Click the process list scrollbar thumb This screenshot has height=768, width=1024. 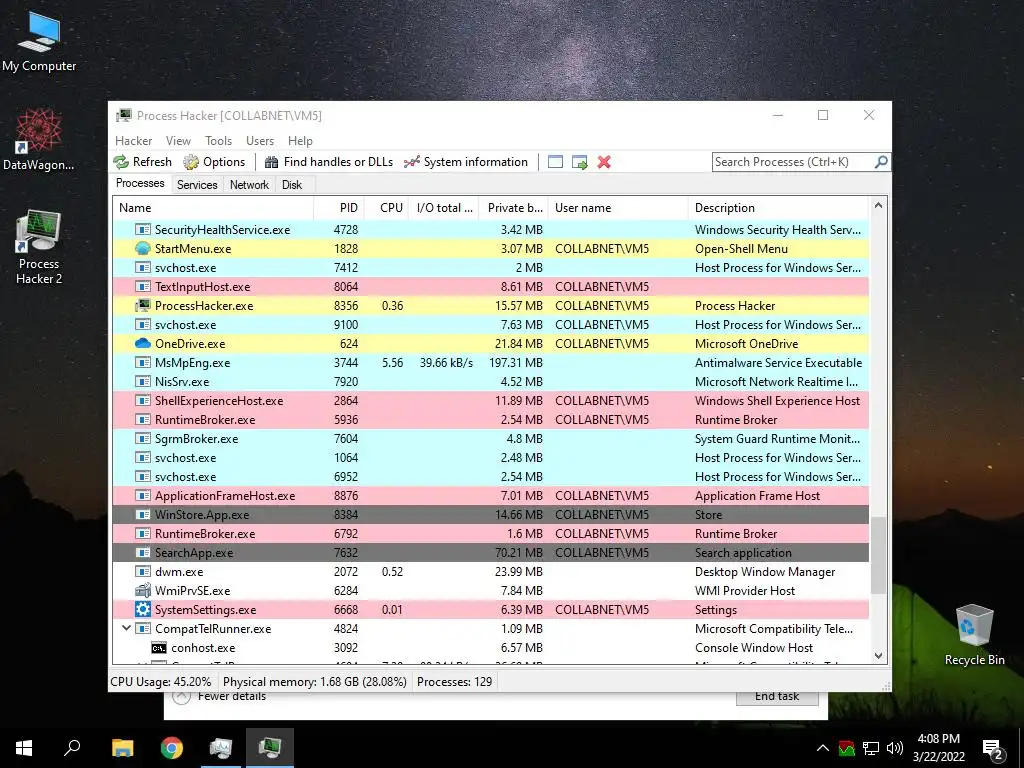point(878,555)
